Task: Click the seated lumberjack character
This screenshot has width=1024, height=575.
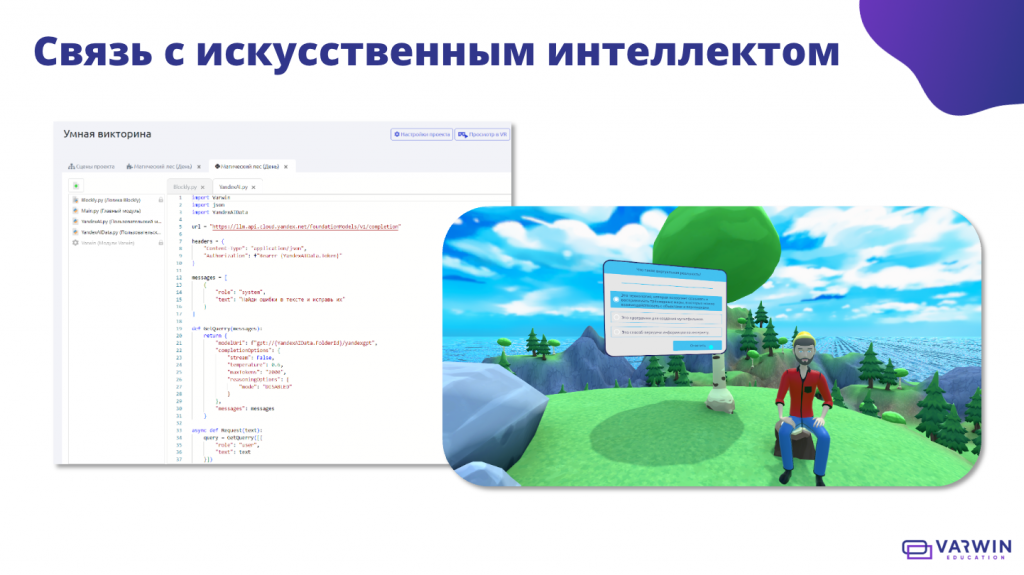Action: (x=803, y=406)
